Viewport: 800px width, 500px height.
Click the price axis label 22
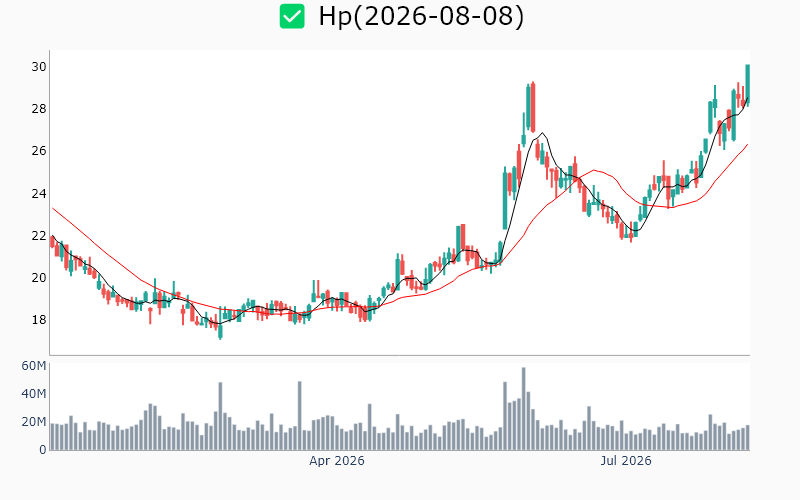pos(39,236)
